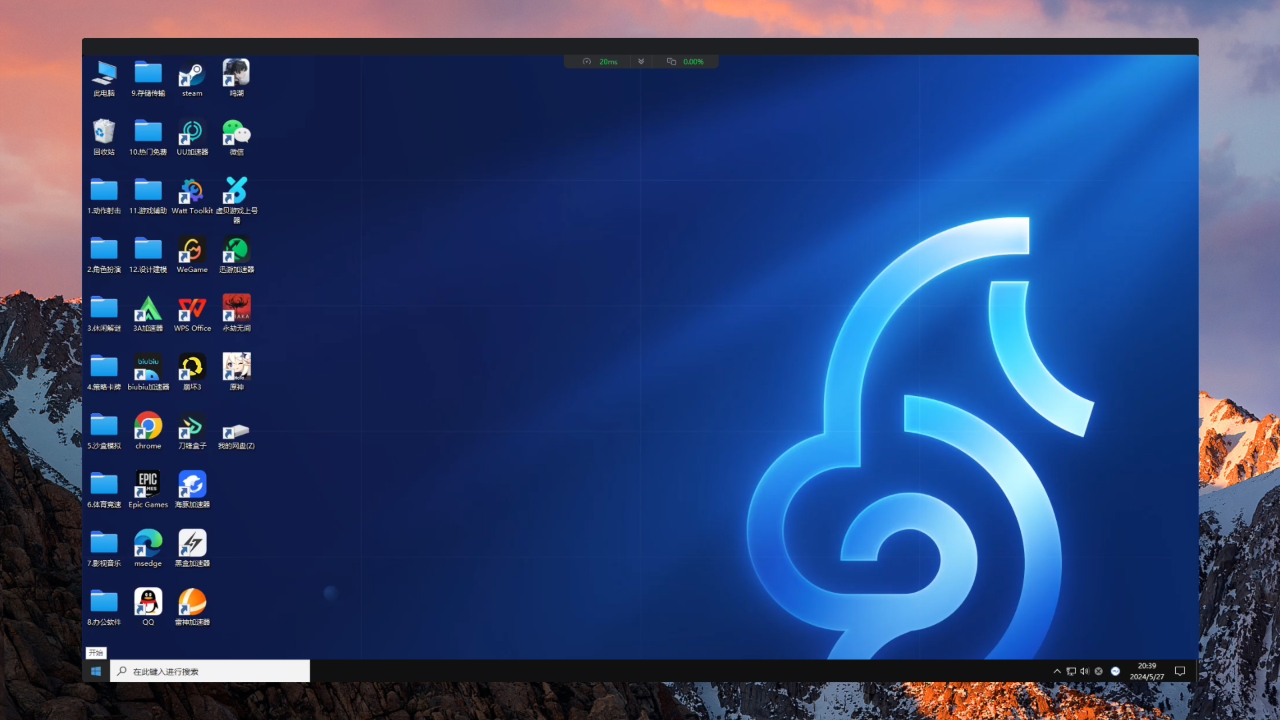This screenshot has height=720, width=1280.
Task: Open the 7.影视音乐 folder
Action: 104,549
